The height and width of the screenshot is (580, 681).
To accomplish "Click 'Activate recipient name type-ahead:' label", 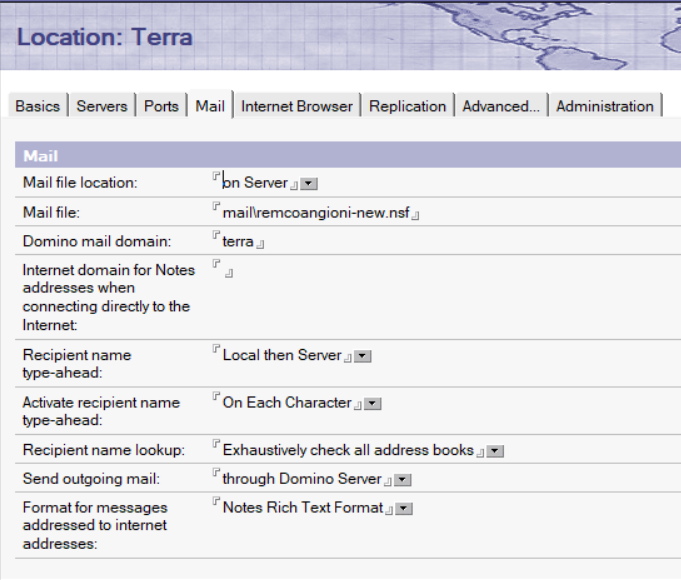I will tap(101, 411).
